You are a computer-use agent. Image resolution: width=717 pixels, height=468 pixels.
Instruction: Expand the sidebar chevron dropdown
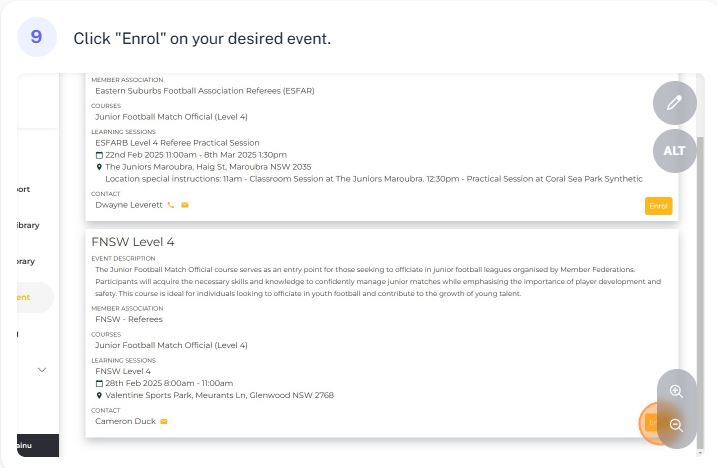coord(42,370)
